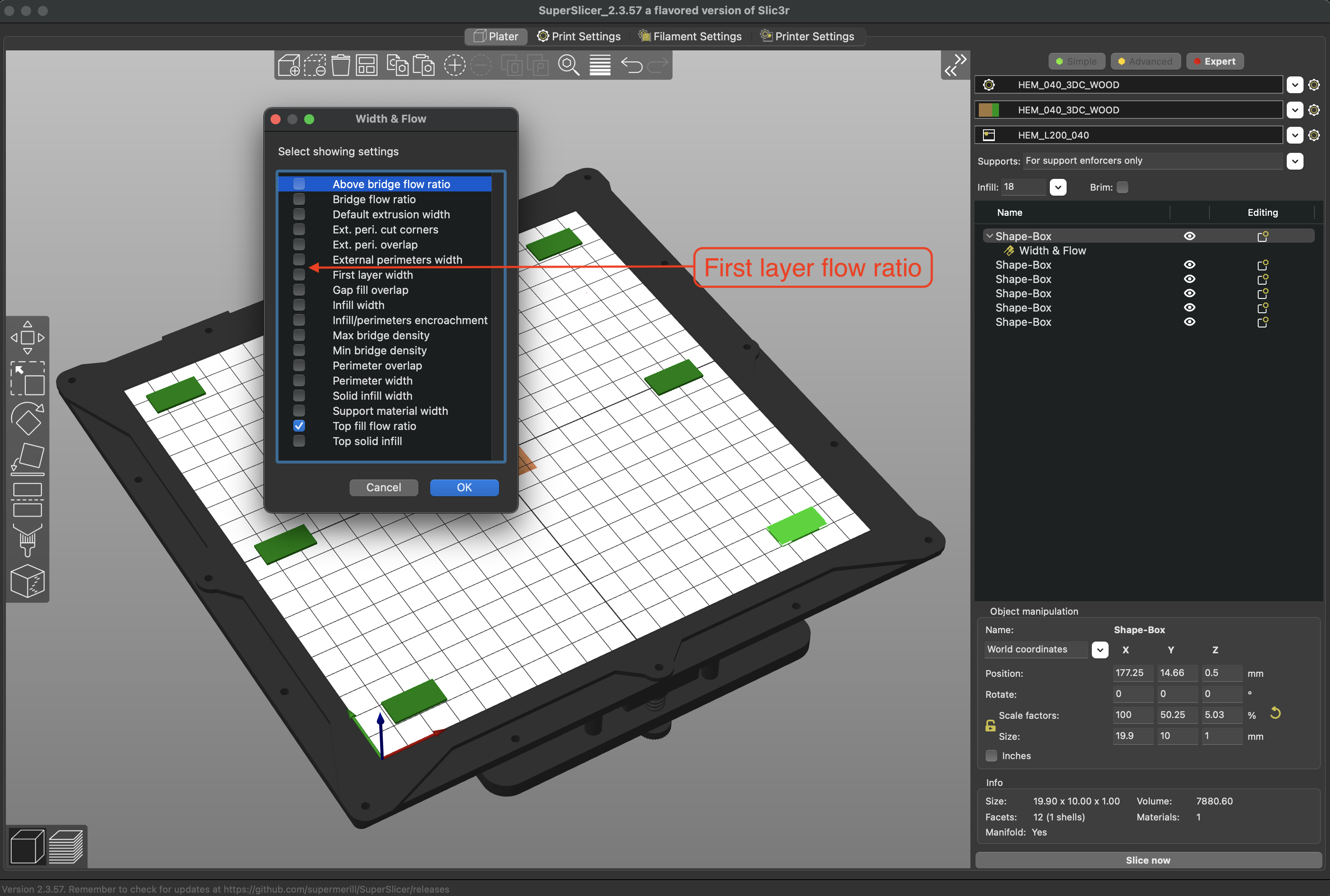Click the Arrange objects toolbar icon
1330x896 pixels.
[366, 65]
